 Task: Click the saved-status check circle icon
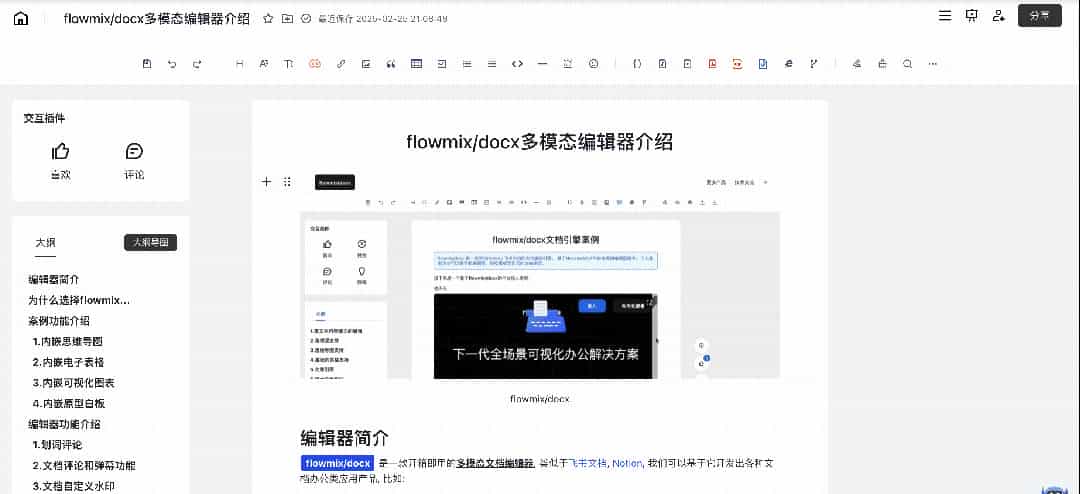(x=307, y=19)
